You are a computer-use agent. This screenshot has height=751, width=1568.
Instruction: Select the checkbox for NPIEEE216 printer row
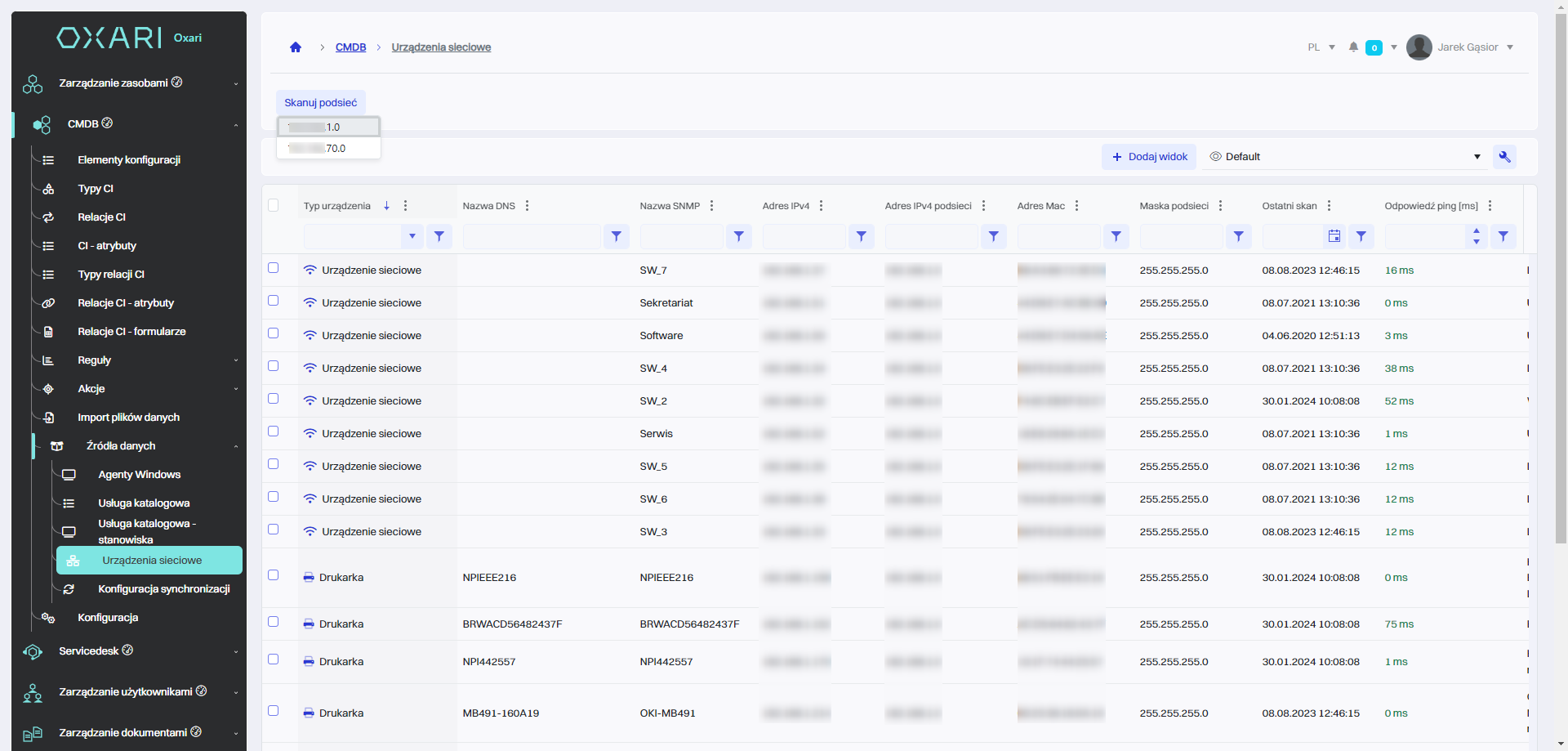(x=274, y=575)
